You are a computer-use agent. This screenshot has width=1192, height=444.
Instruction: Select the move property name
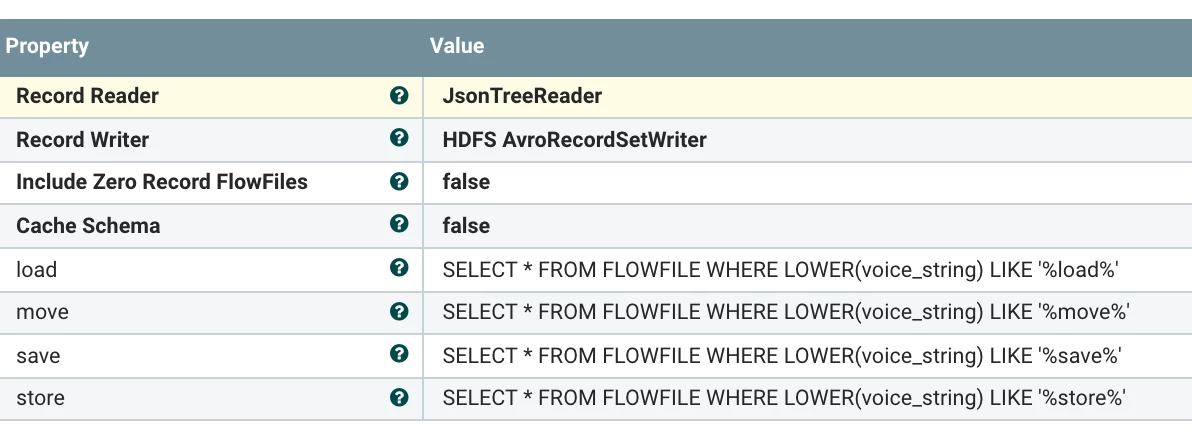click(x=42, y=312)
